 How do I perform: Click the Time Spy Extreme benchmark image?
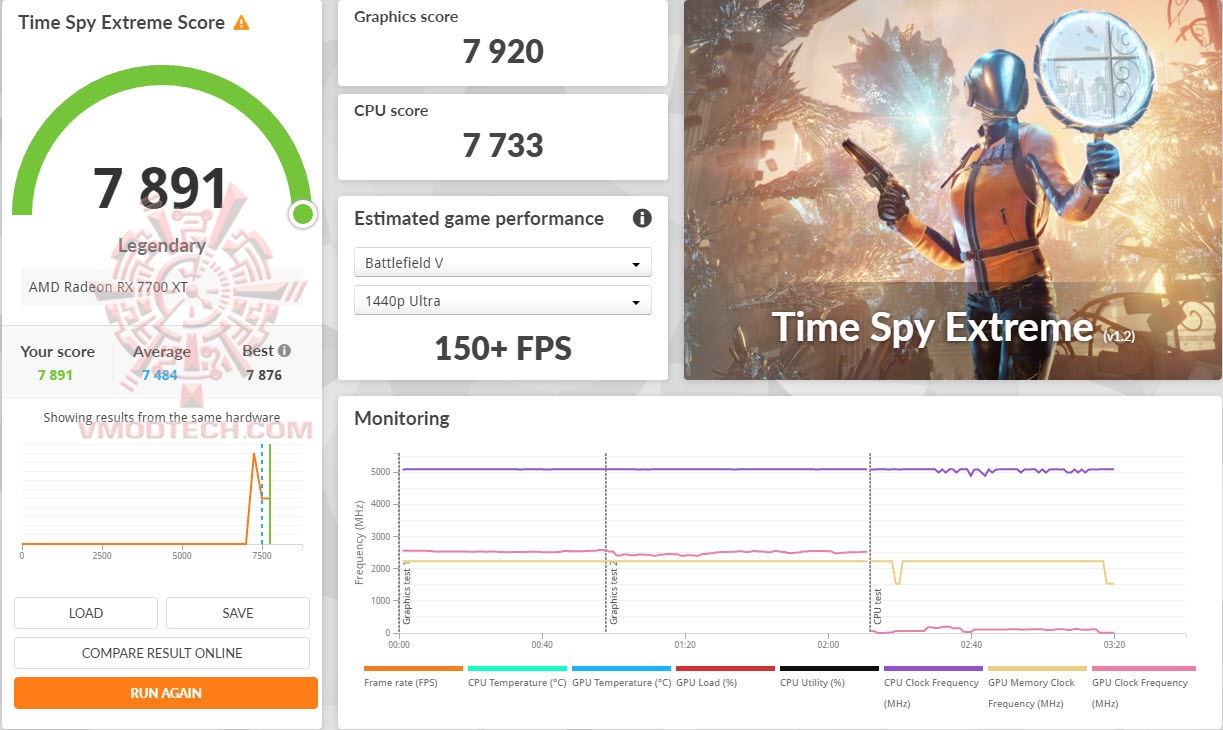tap(953, 190)
